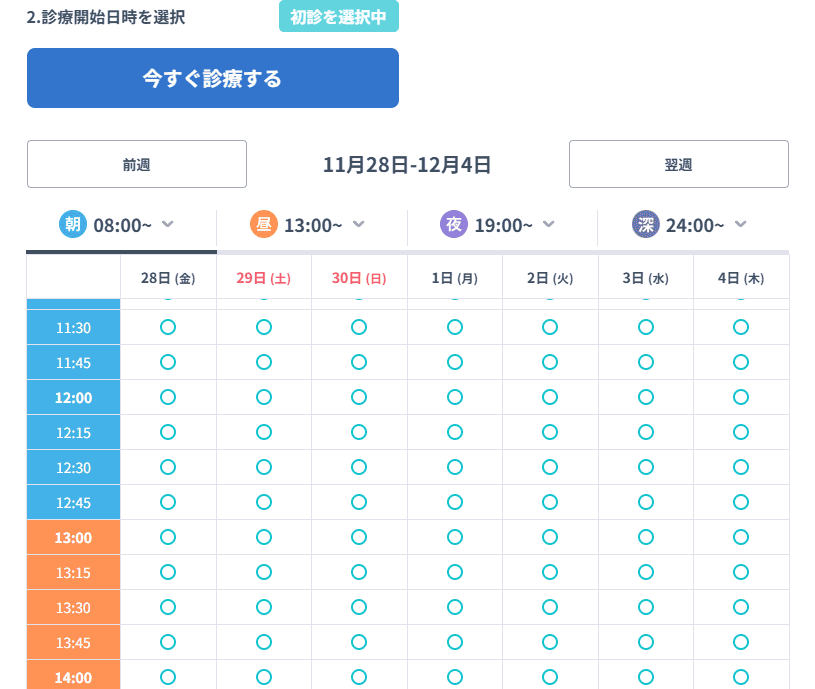The height and width of the screenshot is (689, 815).
Task: Expand the 13:00~ daytime chevron
Action: tap(359, 224)
